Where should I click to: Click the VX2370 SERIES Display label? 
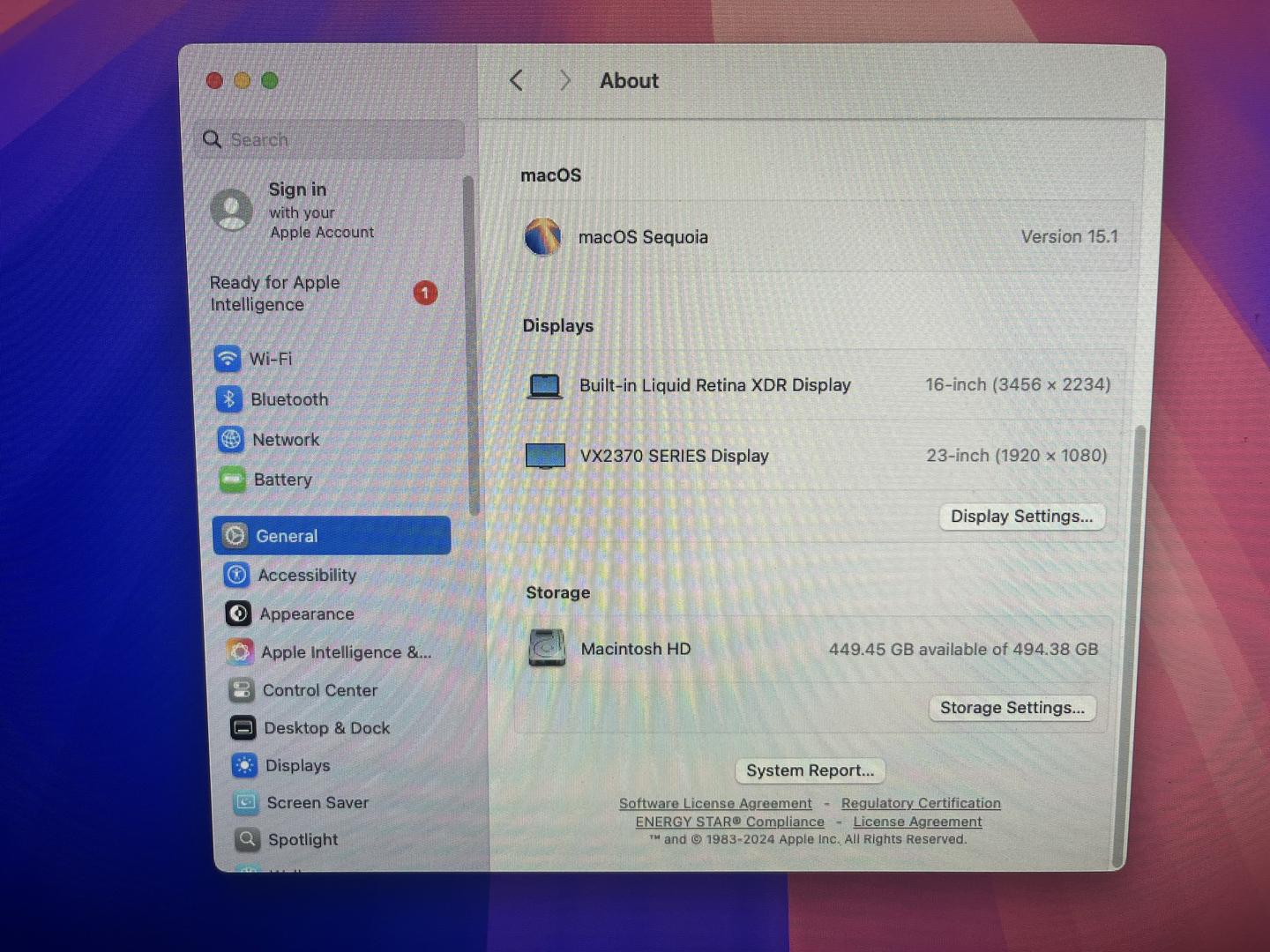[674, 456]
